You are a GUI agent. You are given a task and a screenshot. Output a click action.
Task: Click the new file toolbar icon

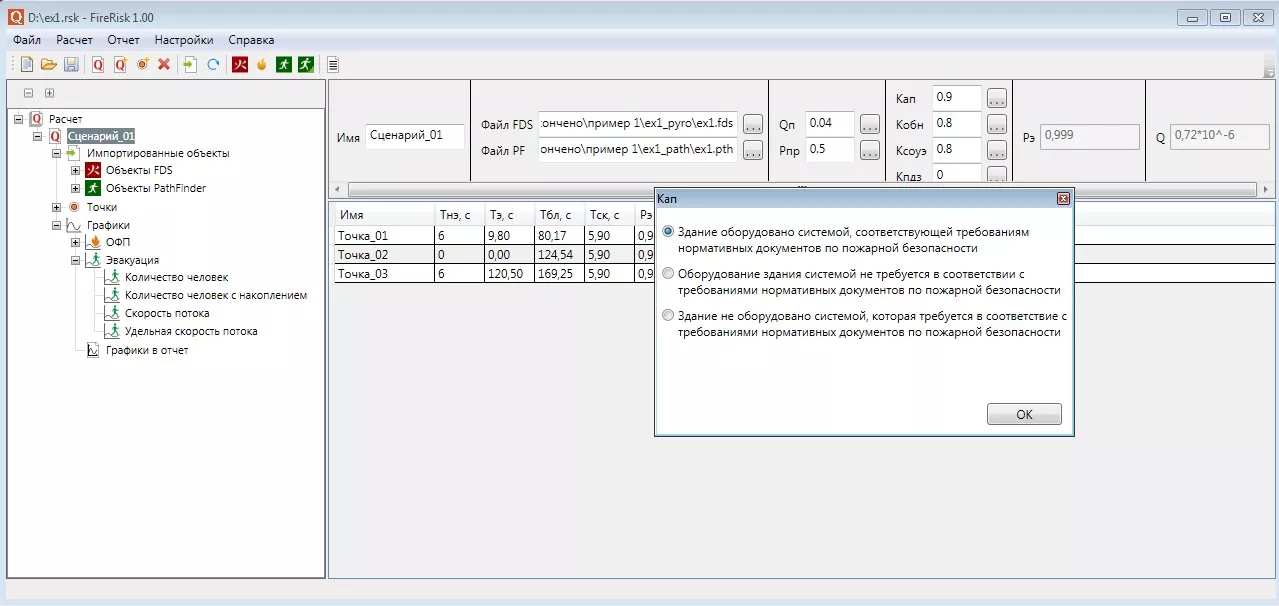(x=27, y=65)
